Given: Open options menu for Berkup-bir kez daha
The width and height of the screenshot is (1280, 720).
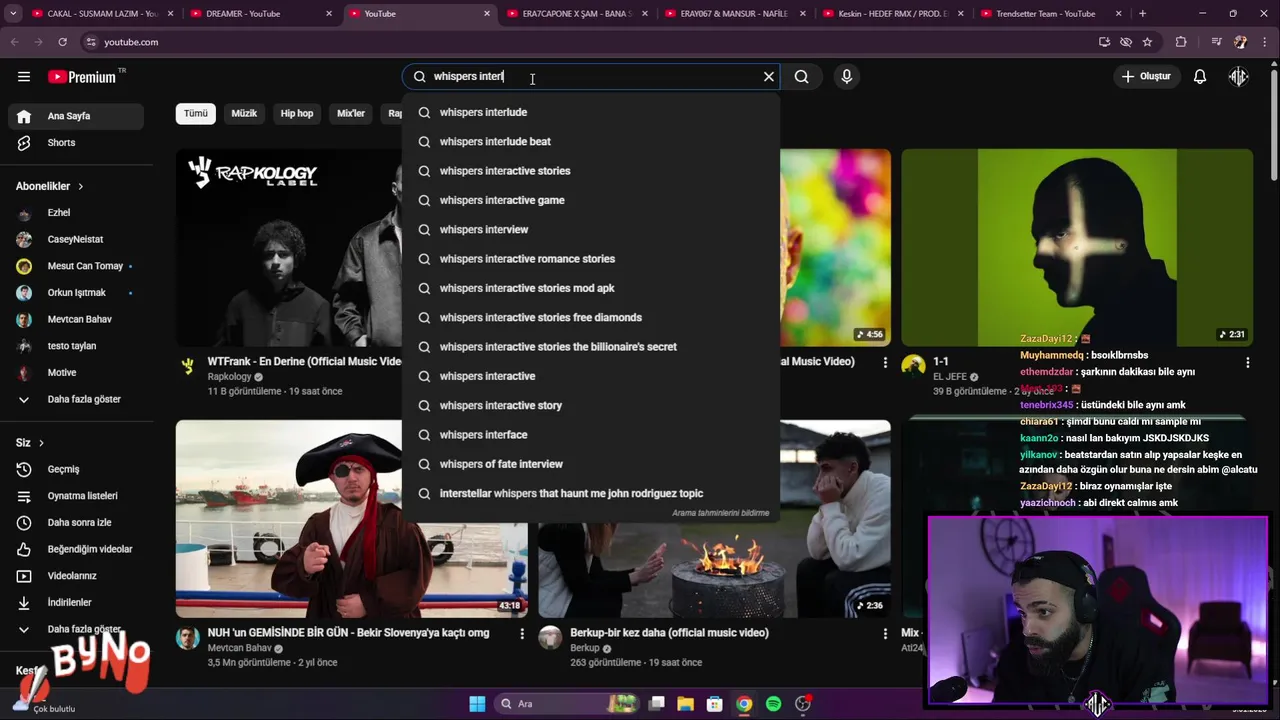Looking at the screenshot, I should tap(885, 634).
